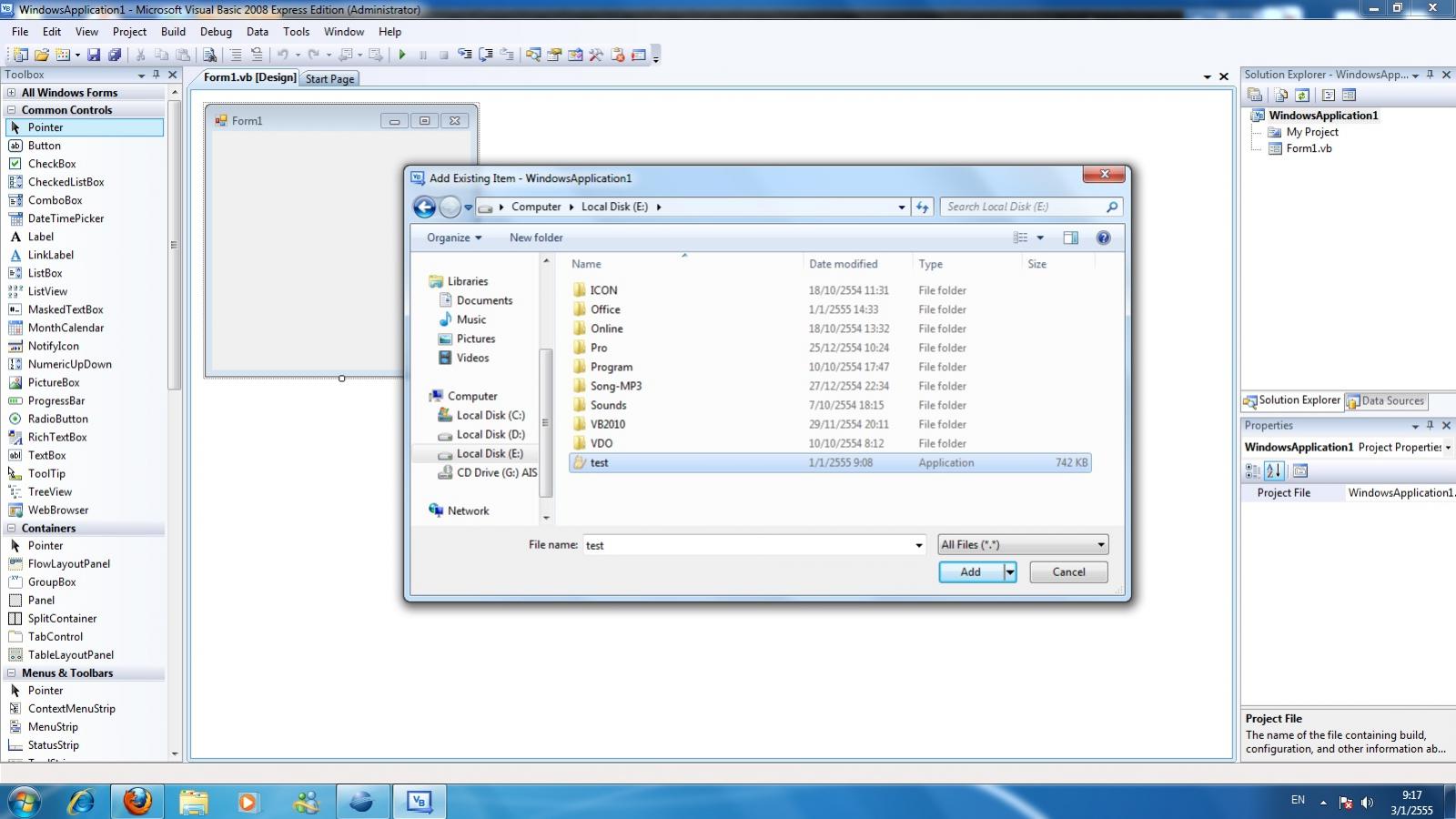Open the All Files (*.*) filter dropdown
The height and width of the screenshot is (819, 1456).
click(x=1023, y=544)
